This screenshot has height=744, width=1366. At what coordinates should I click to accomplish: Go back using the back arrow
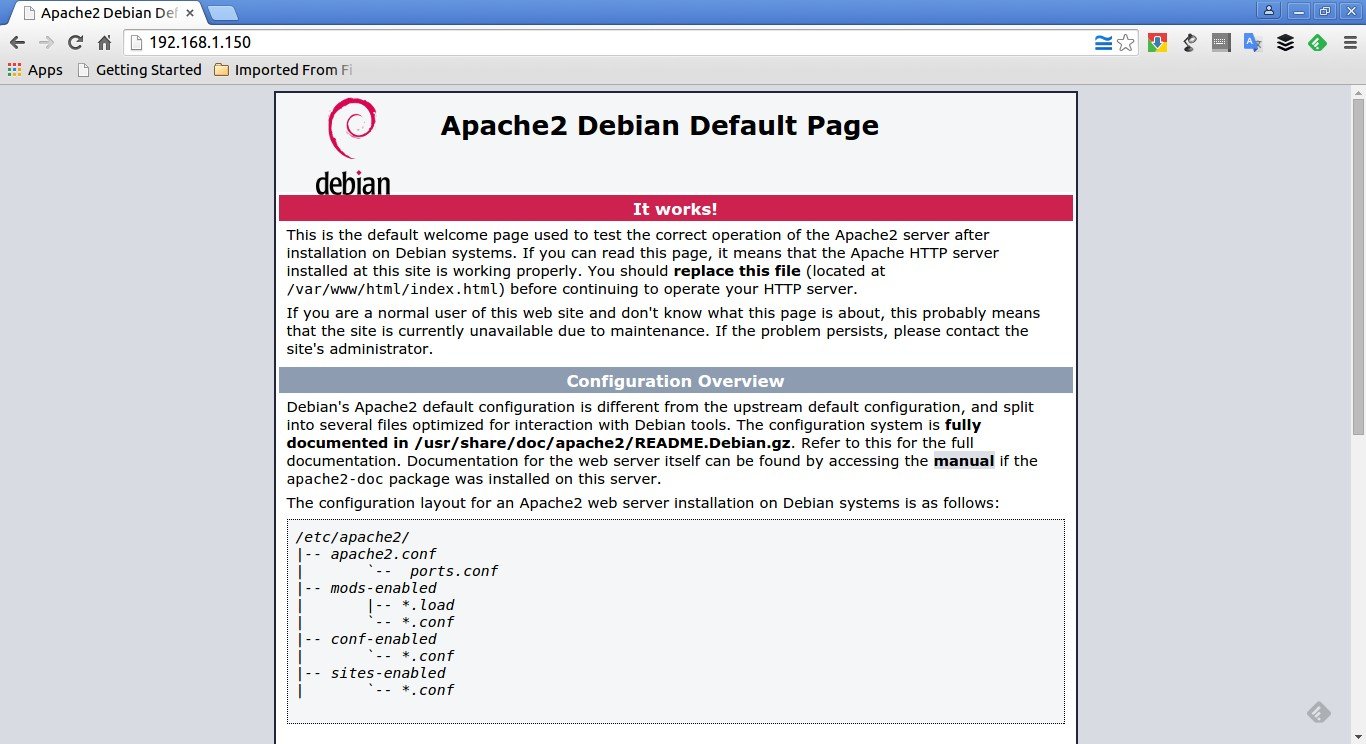17,43
